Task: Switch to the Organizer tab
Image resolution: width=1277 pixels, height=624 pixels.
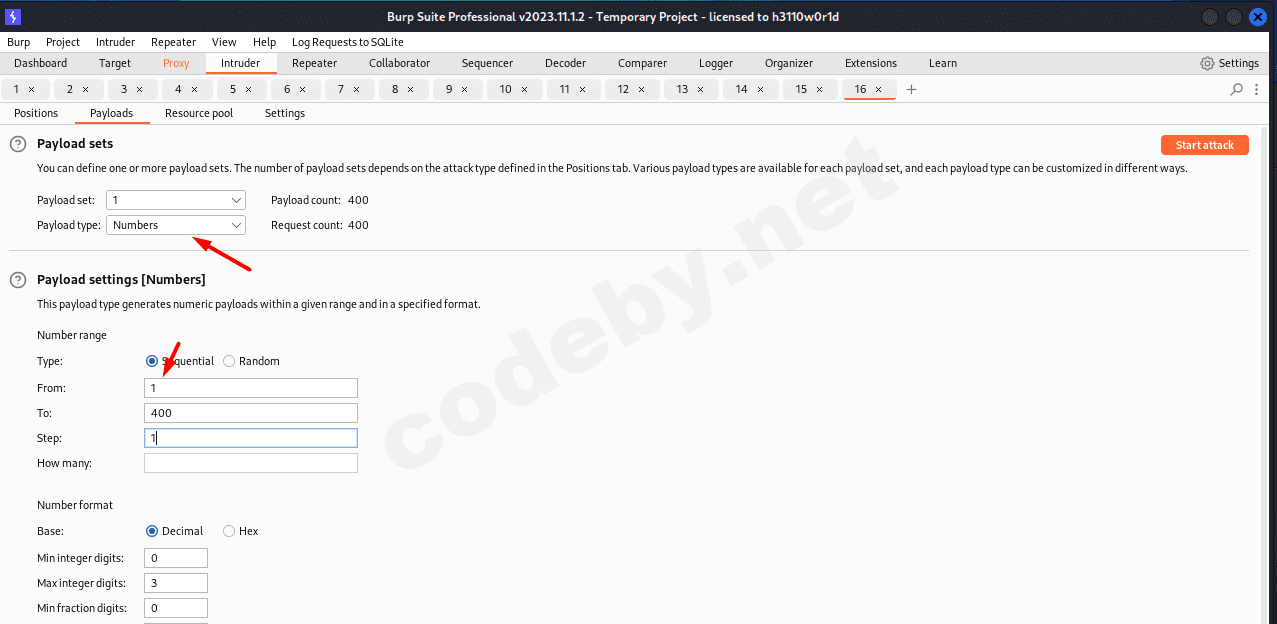Action: click(x=789, y=63)
